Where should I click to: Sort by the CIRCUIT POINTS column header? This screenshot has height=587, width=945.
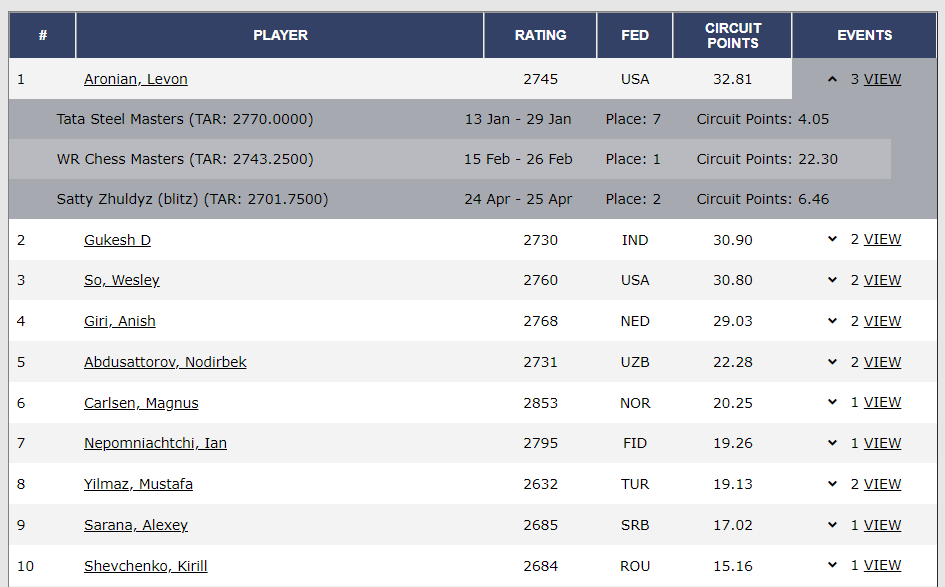click(732, 35)
